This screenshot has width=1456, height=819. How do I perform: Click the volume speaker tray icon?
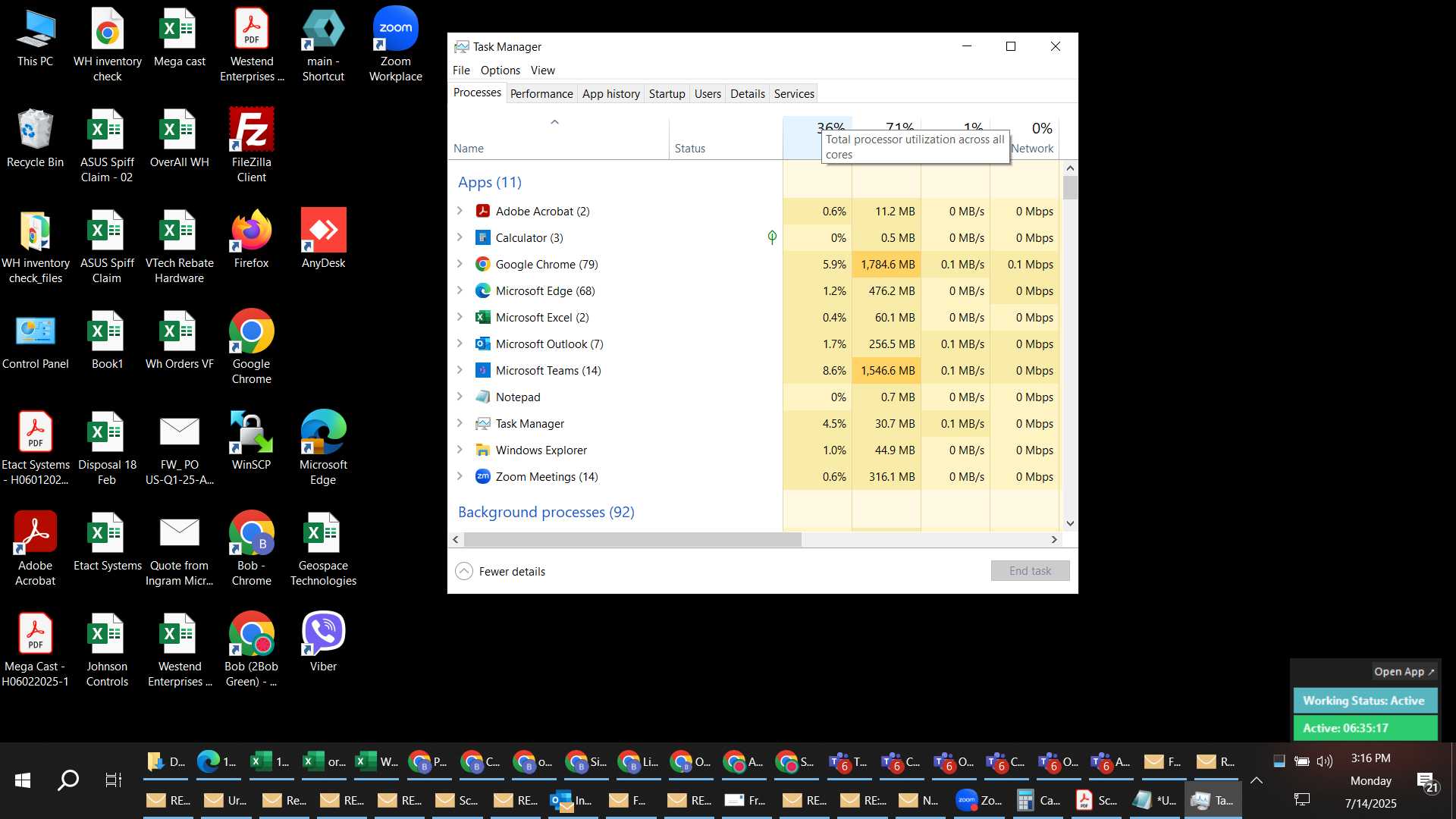(1325, 761)
